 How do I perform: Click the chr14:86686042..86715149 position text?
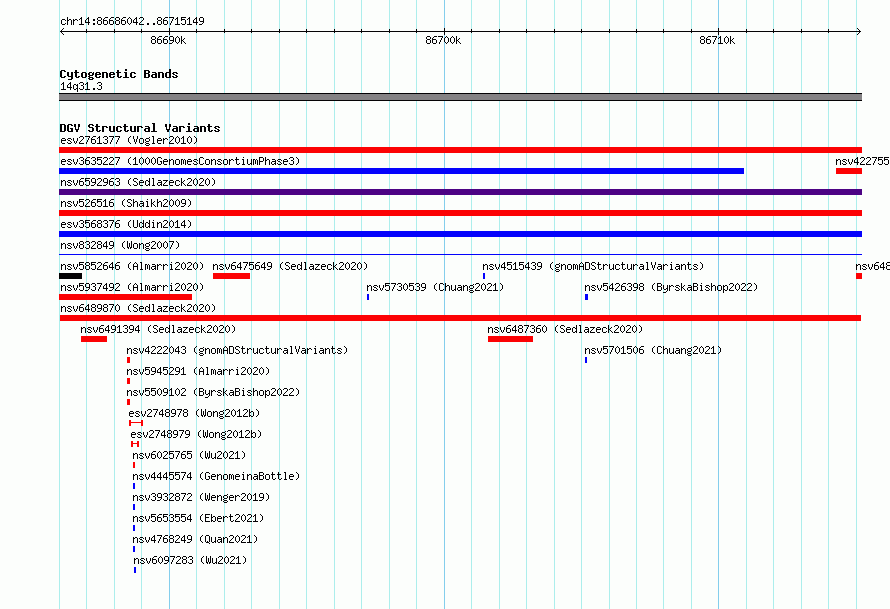pos(132,22)
